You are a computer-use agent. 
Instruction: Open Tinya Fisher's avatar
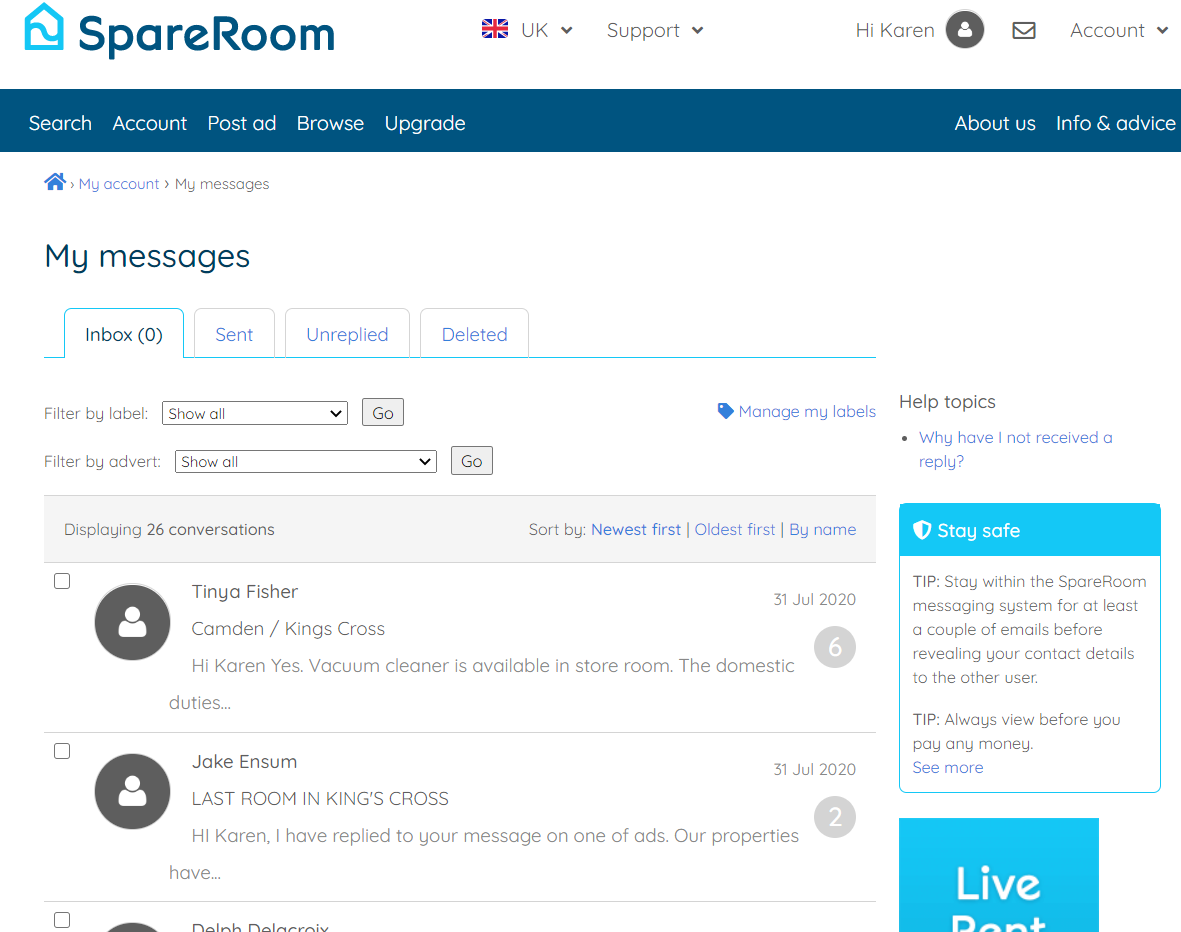point(133,622)
